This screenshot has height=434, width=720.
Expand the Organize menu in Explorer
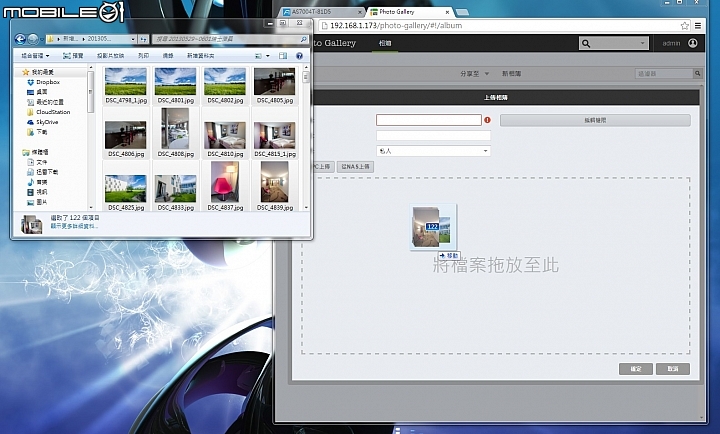click(35, 56)
